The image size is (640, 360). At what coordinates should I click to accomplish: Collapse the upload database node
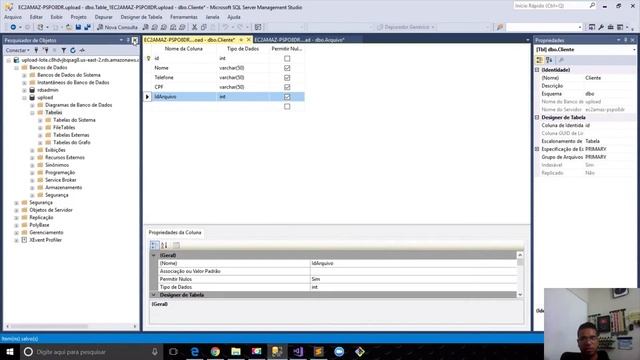tap(24, 98)
